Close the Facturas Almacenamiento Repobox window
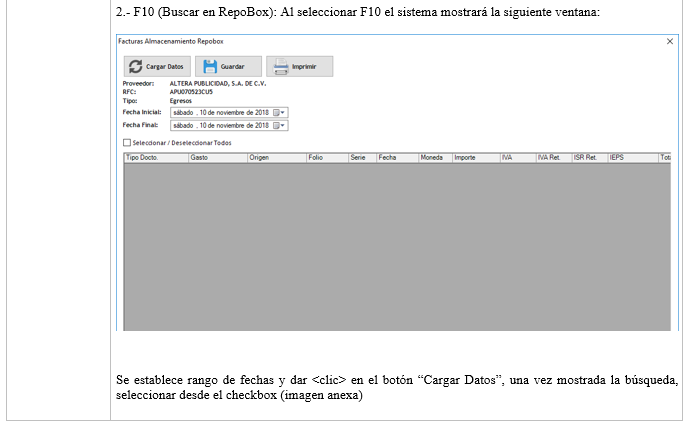The height and width of the screenshot is (428, 690). [670, 41]
